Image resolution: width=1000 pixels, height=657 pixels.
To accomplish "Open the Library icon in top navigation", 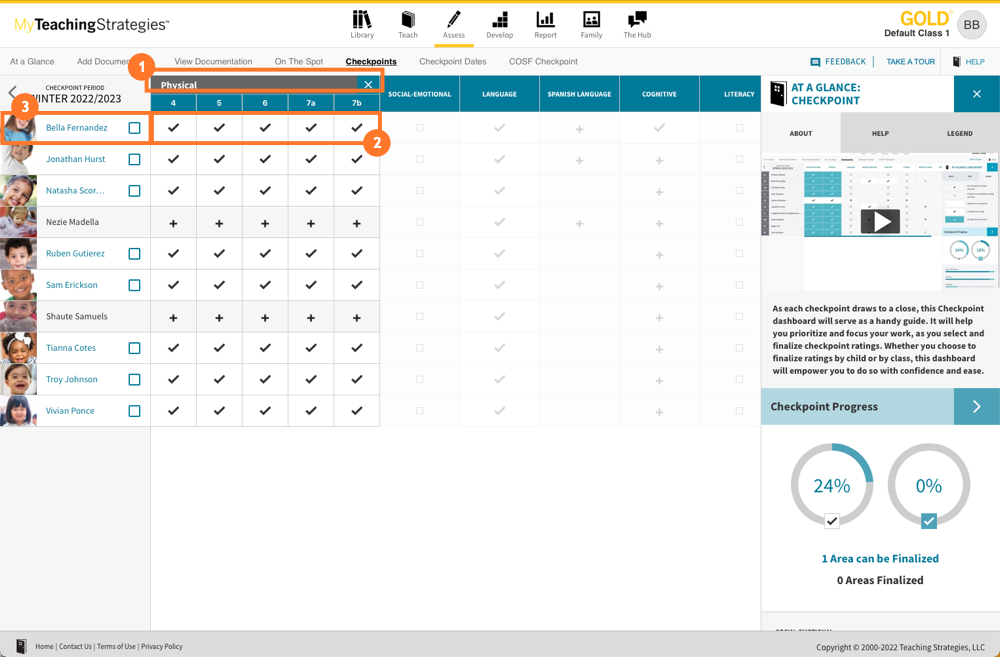I will tap(362, 20).
